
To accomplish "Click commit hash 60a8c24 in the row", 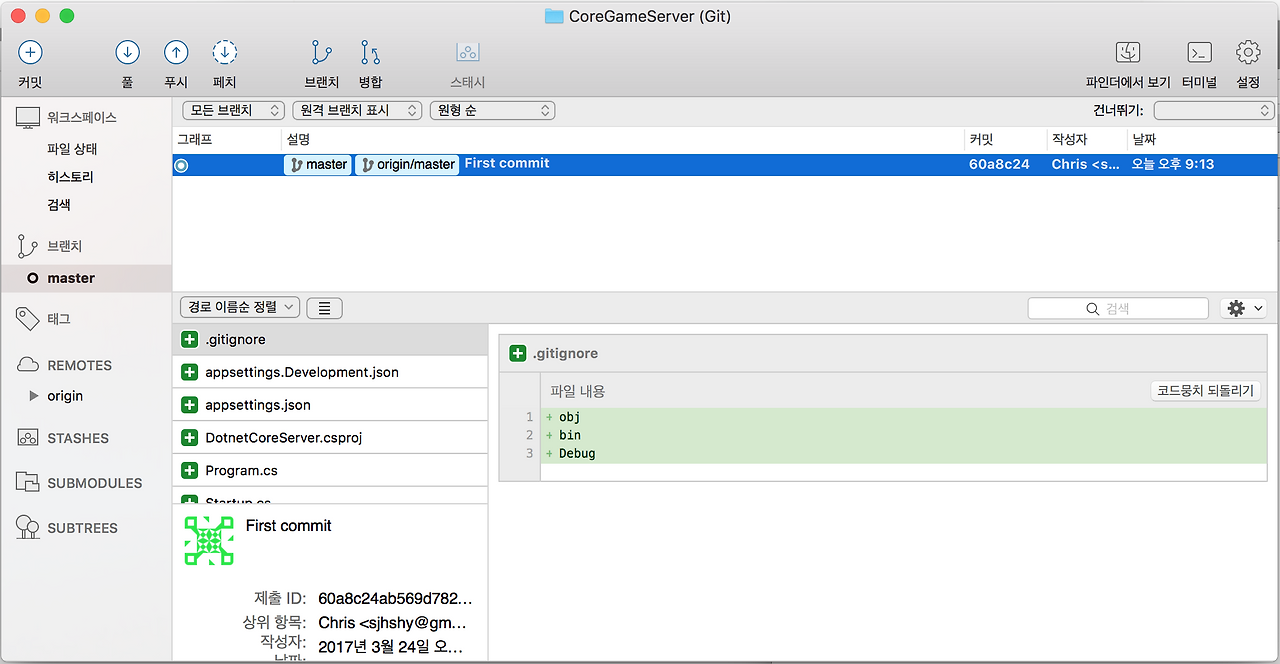I will pyautogui.click(x=998, y=165).
